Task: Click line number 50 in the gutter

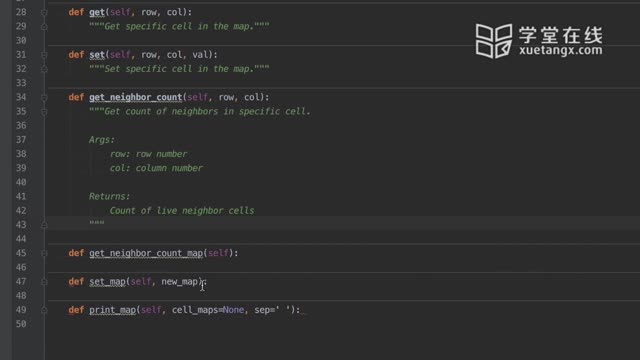Action: point(21,324)
